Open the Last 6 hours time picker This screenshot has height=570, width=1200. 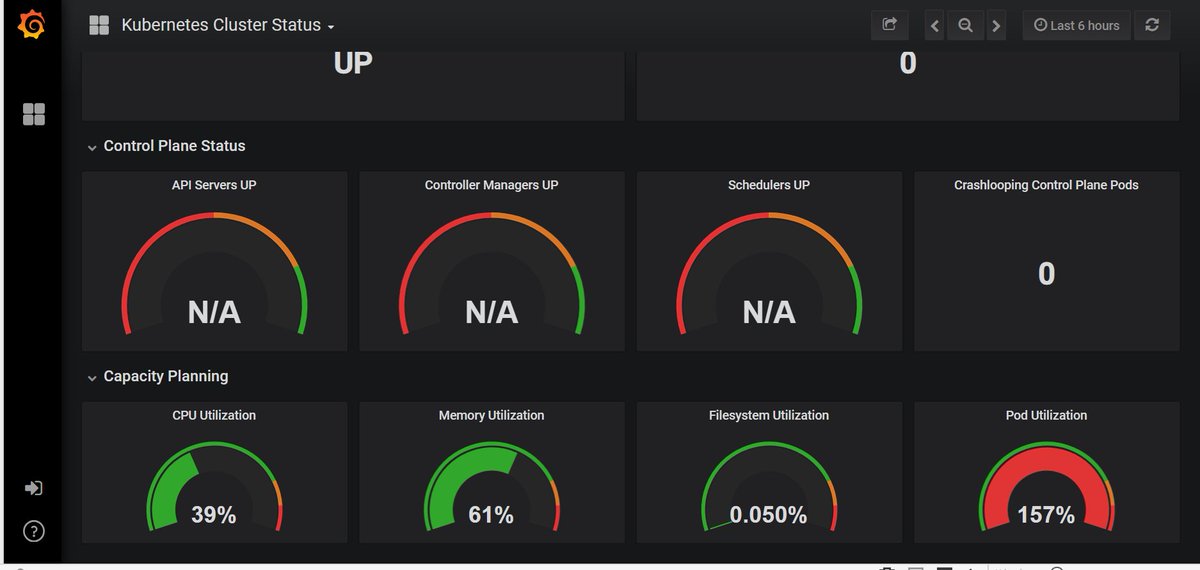[x=1076, y=25]
